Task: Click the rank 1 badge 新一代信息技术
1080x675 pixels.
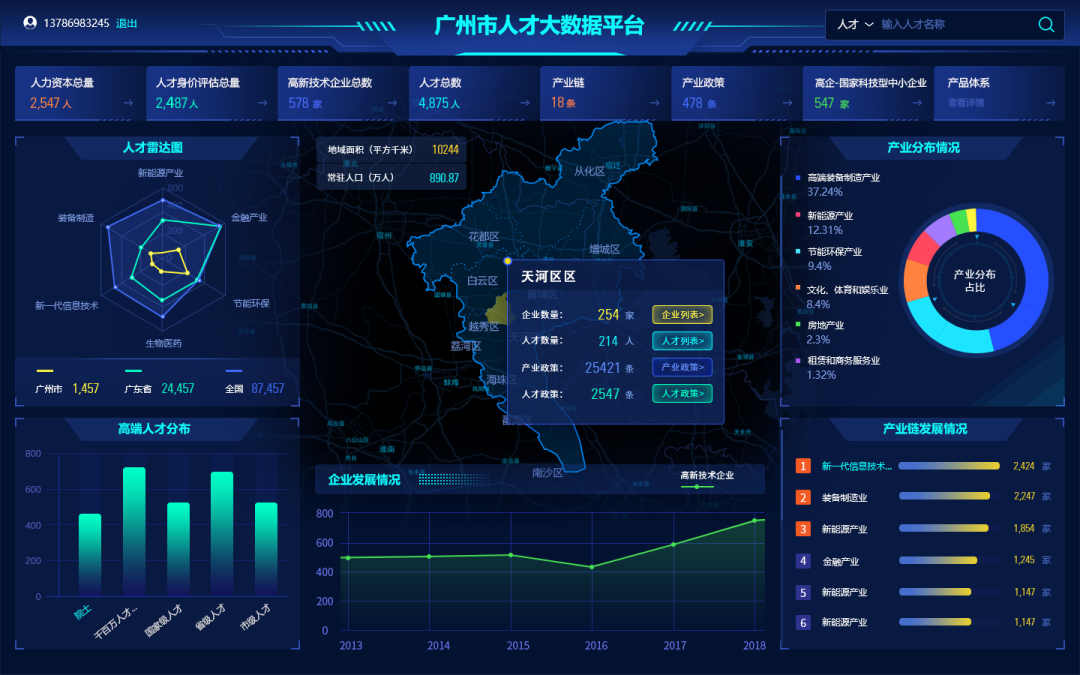Action: 802,466
